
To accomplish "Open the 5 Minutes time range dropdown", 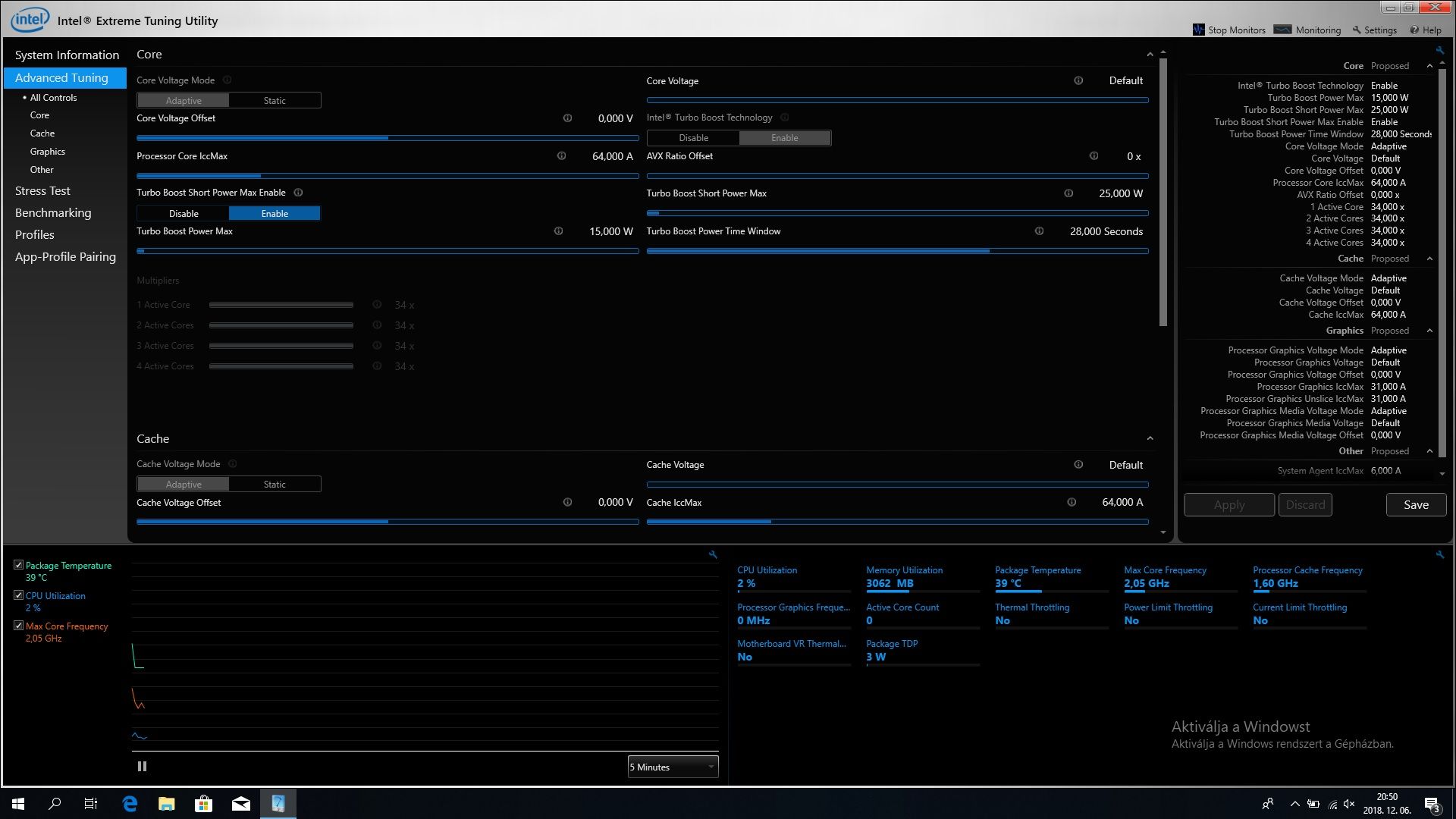I will (673, 767).
